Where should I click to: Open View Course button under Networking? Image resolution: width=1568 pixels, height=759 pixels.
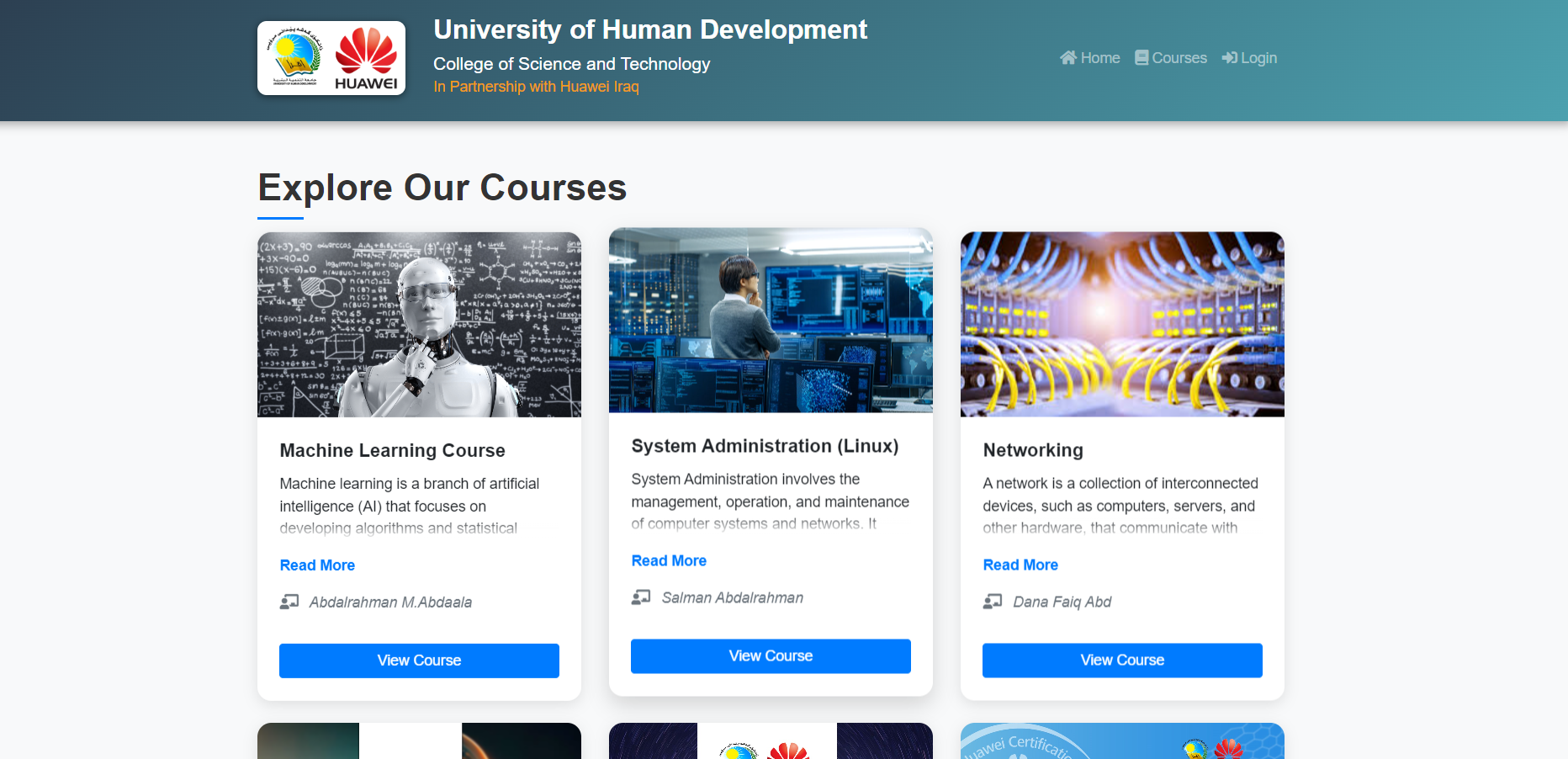click(x=1122, y=661)
